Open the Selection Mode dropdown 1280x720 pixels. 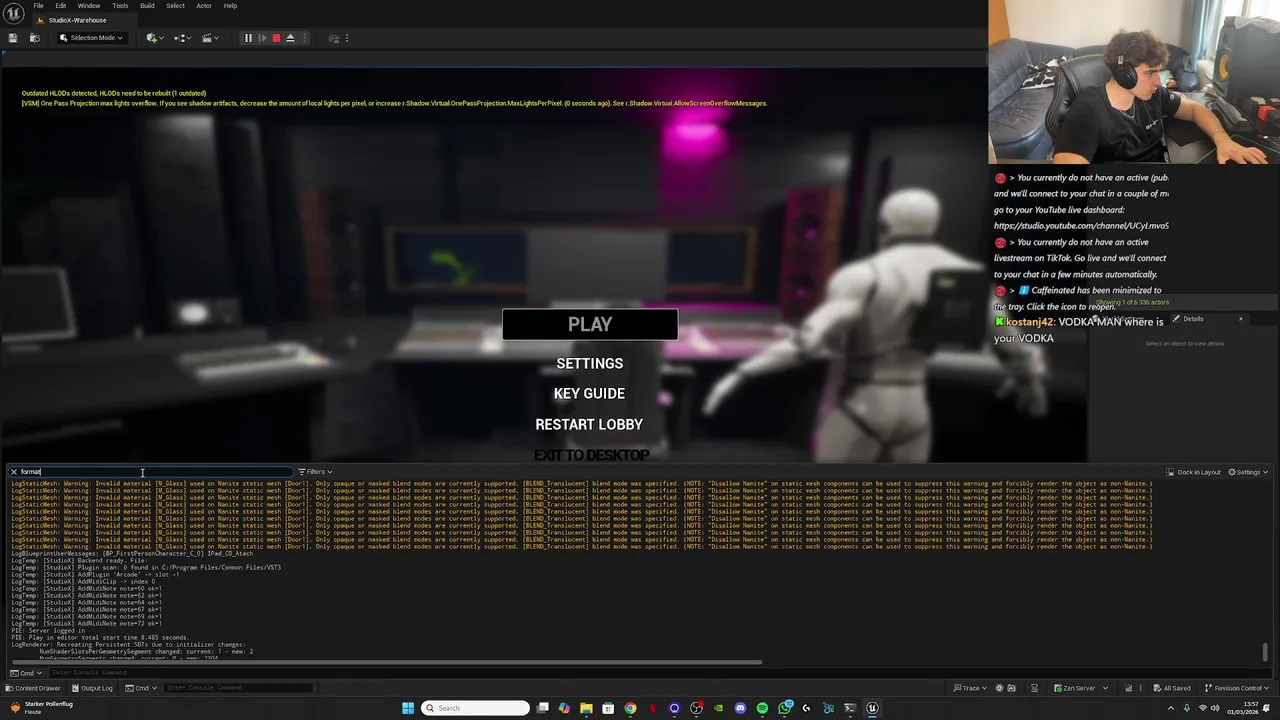[x=91, y=38]
